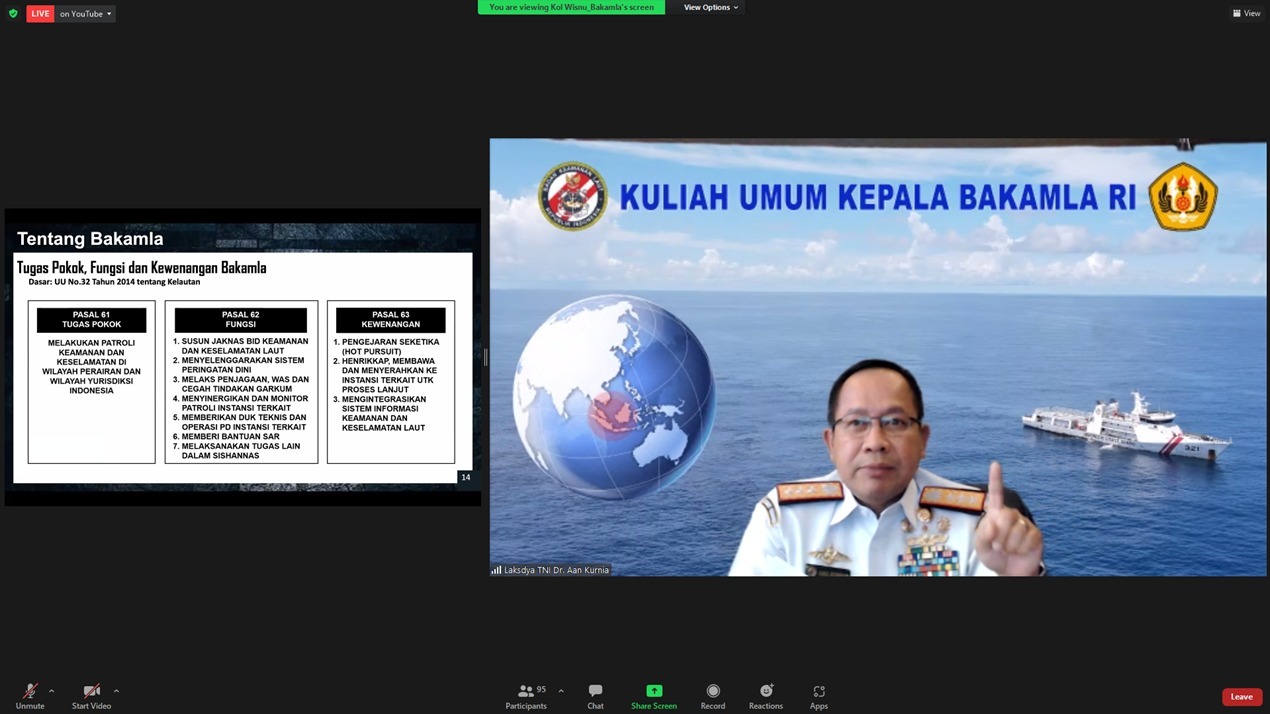Screen dimensions: 1270x714
Task: Open the Reactions menu
Action: click(x=766, y=691)
